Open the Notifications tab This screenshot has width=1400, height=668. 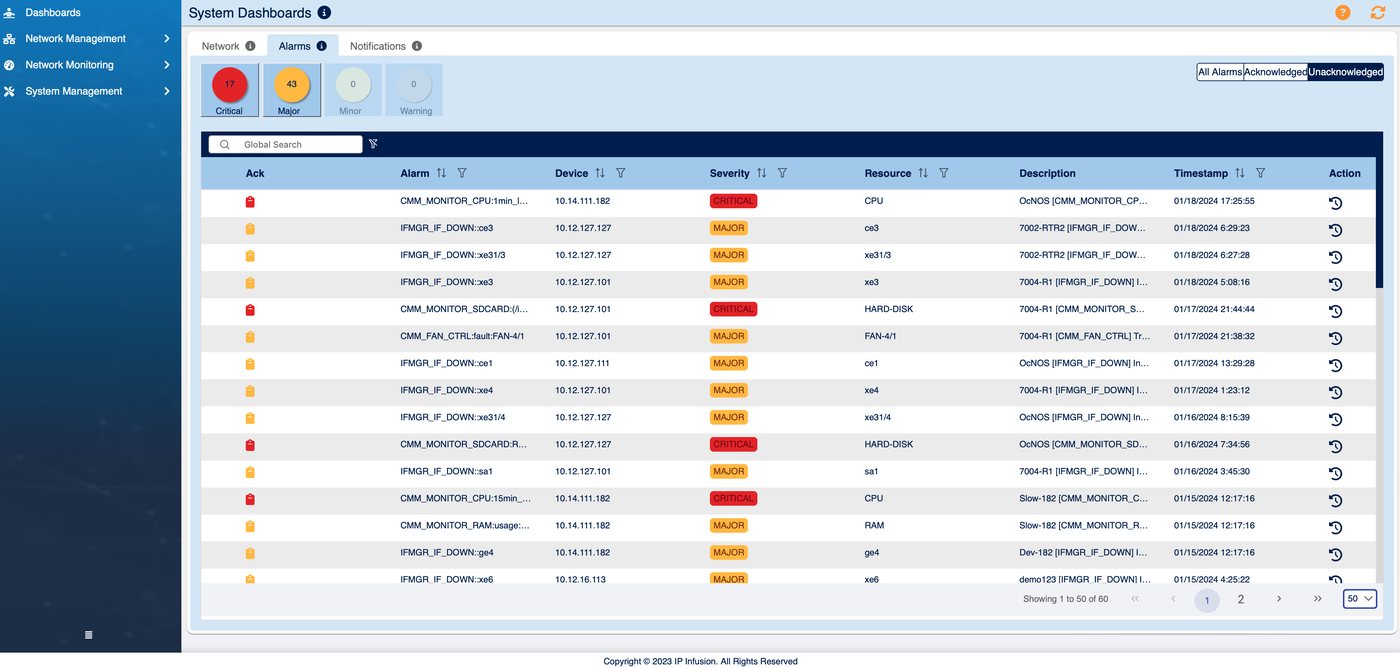click(x=378, y=46)
